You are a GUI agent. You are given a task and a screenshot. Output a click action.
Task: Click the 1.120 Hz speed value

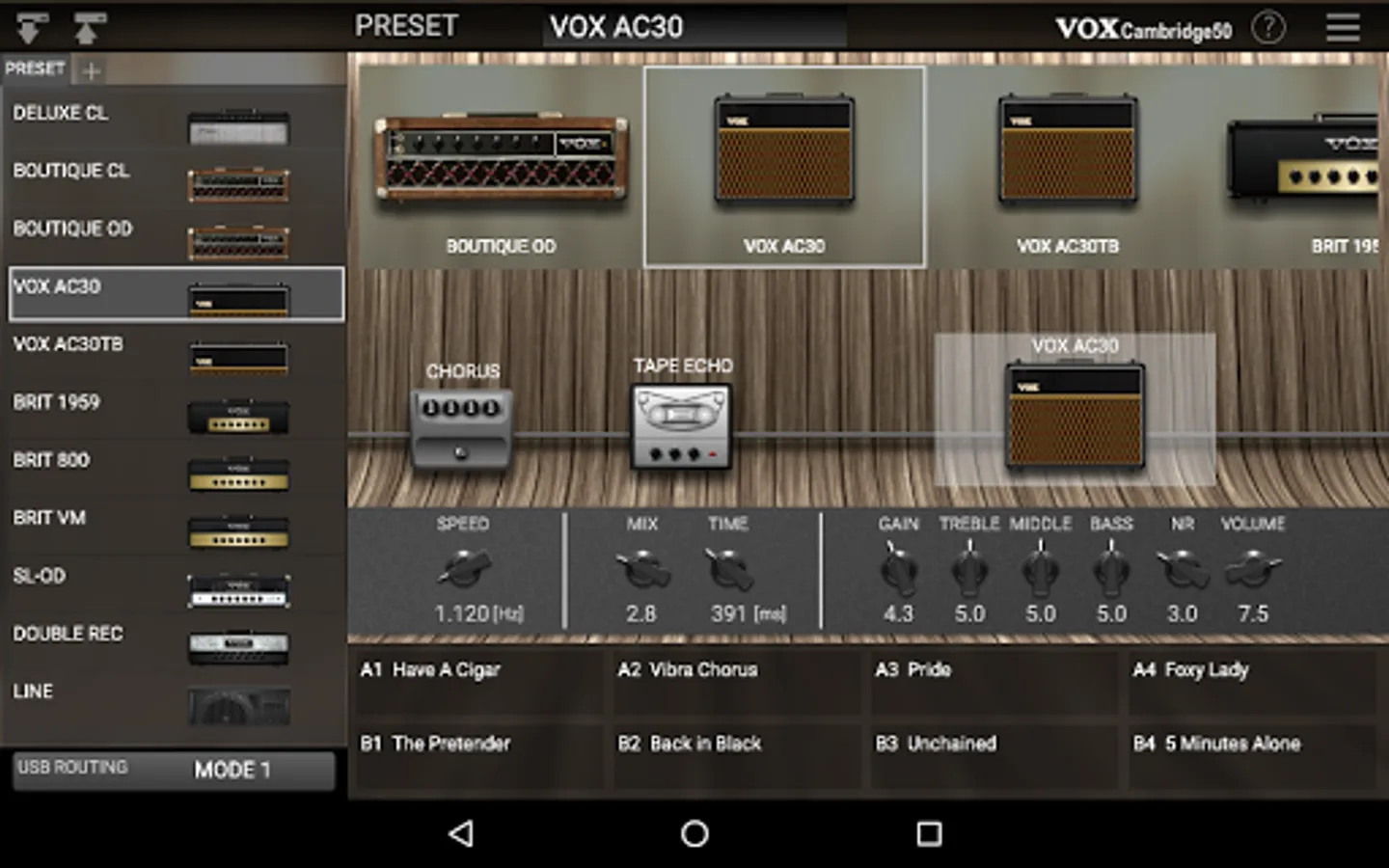(x=478, y=613)
